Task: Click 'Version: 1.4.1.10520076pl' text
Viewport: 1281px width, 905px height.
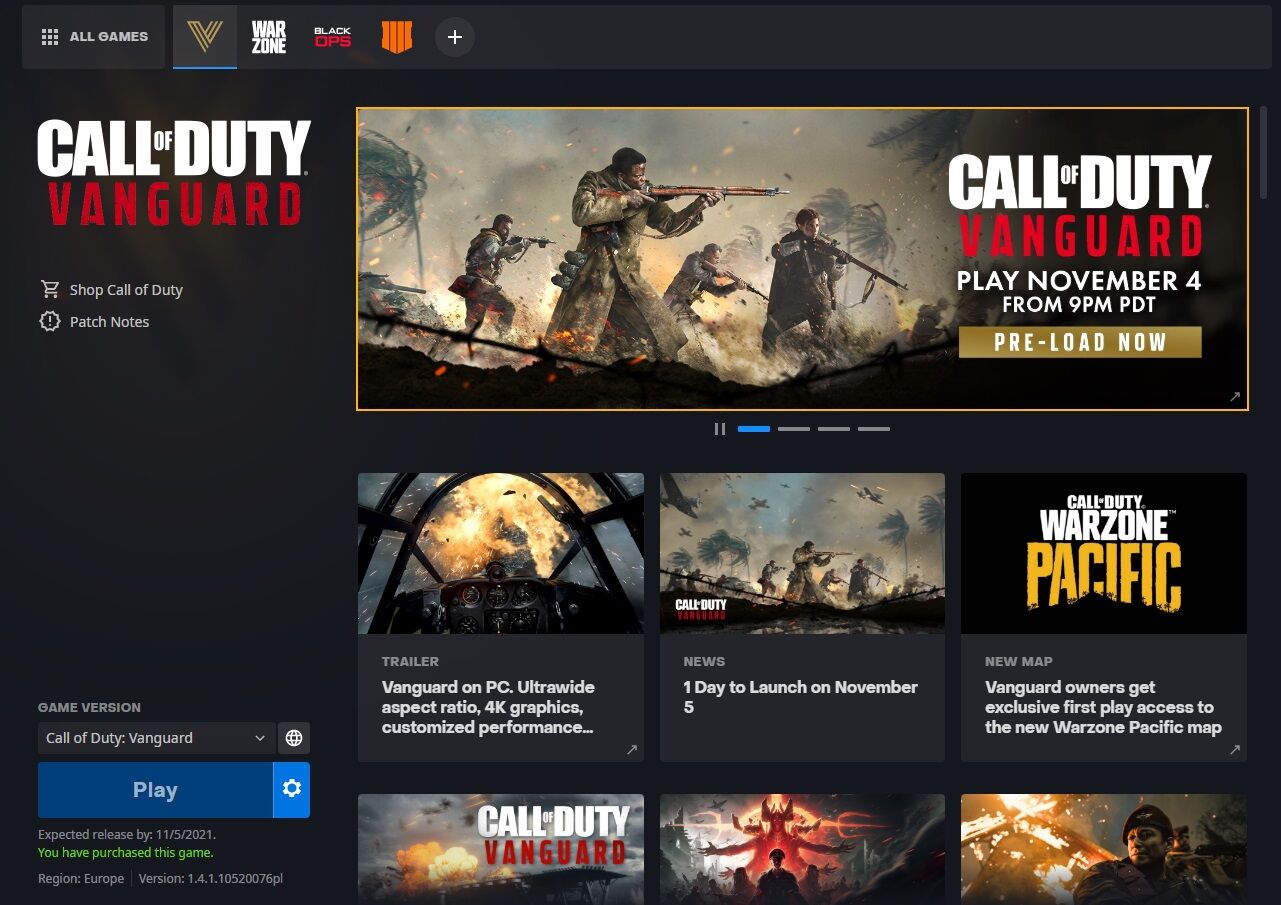Action: coord(211,879)
